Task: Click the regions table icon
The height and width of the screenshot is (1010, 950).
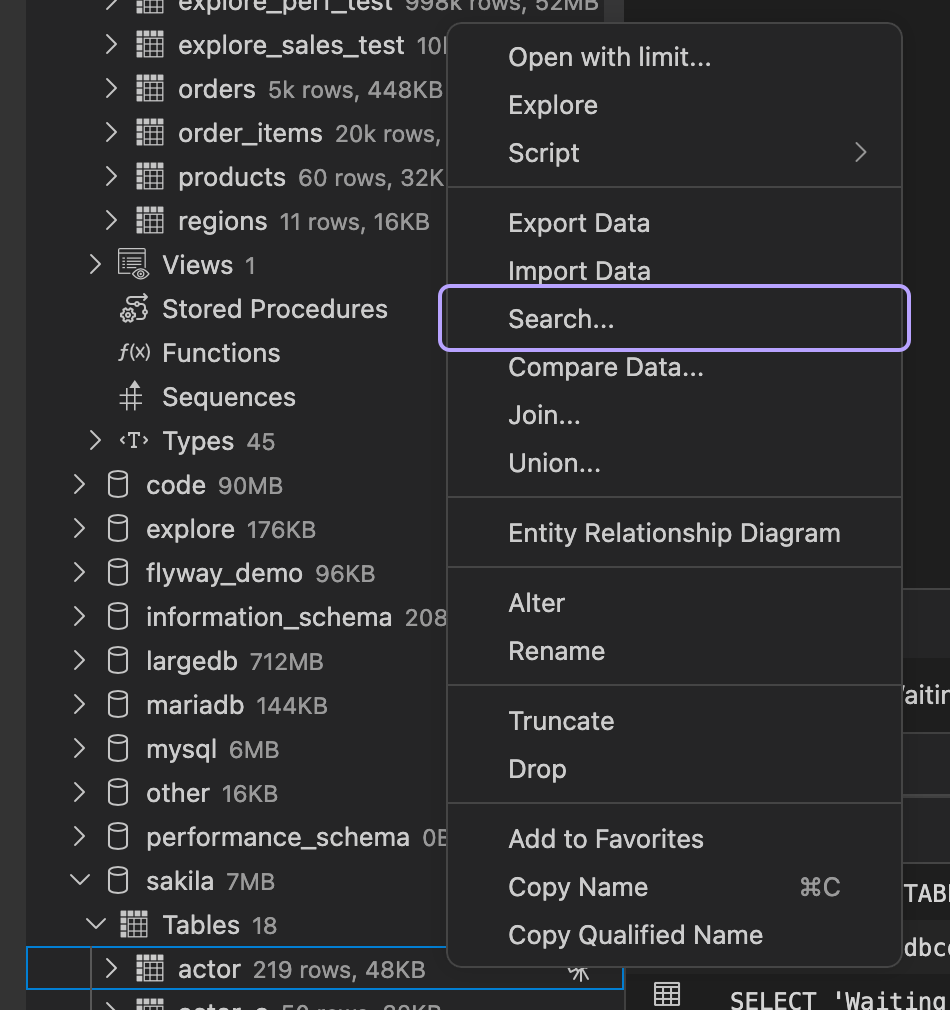Action: (149, 221)
